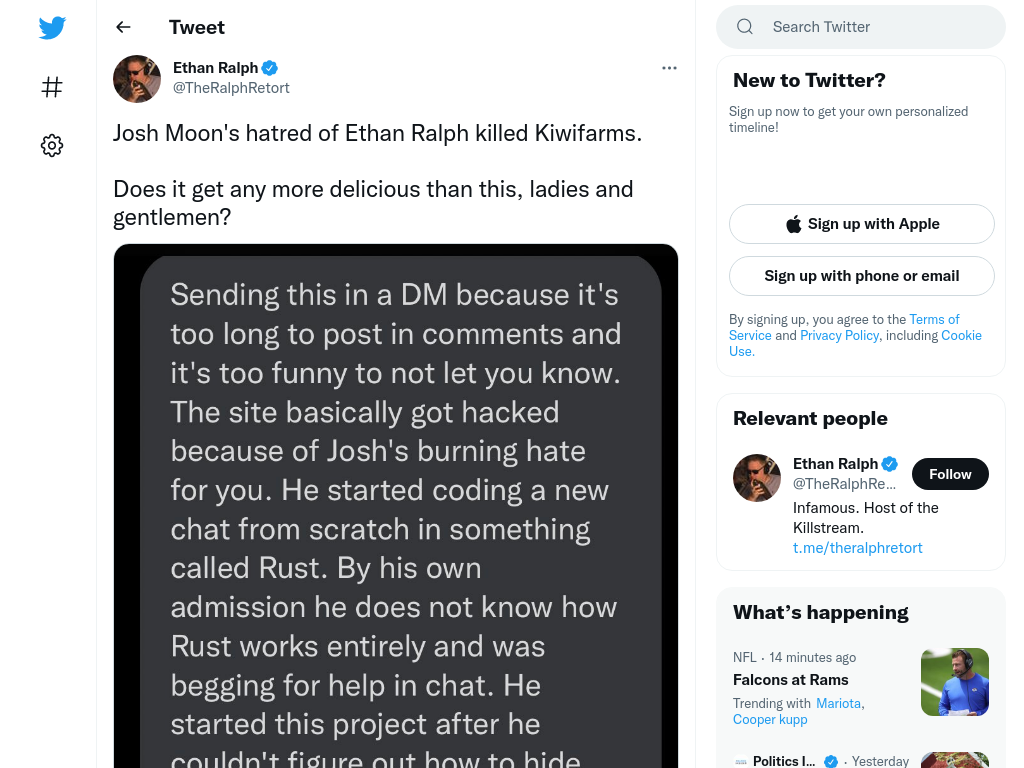Click the Mariota trending link

coord(839,703)
